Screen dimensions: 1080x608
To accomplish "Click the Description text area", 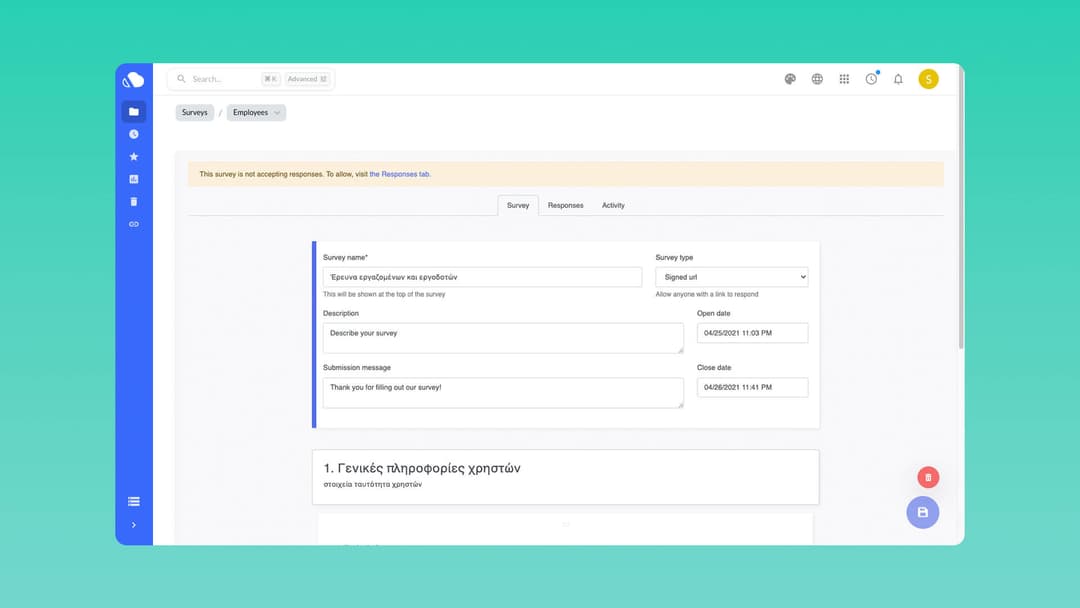I will [503, 338].
